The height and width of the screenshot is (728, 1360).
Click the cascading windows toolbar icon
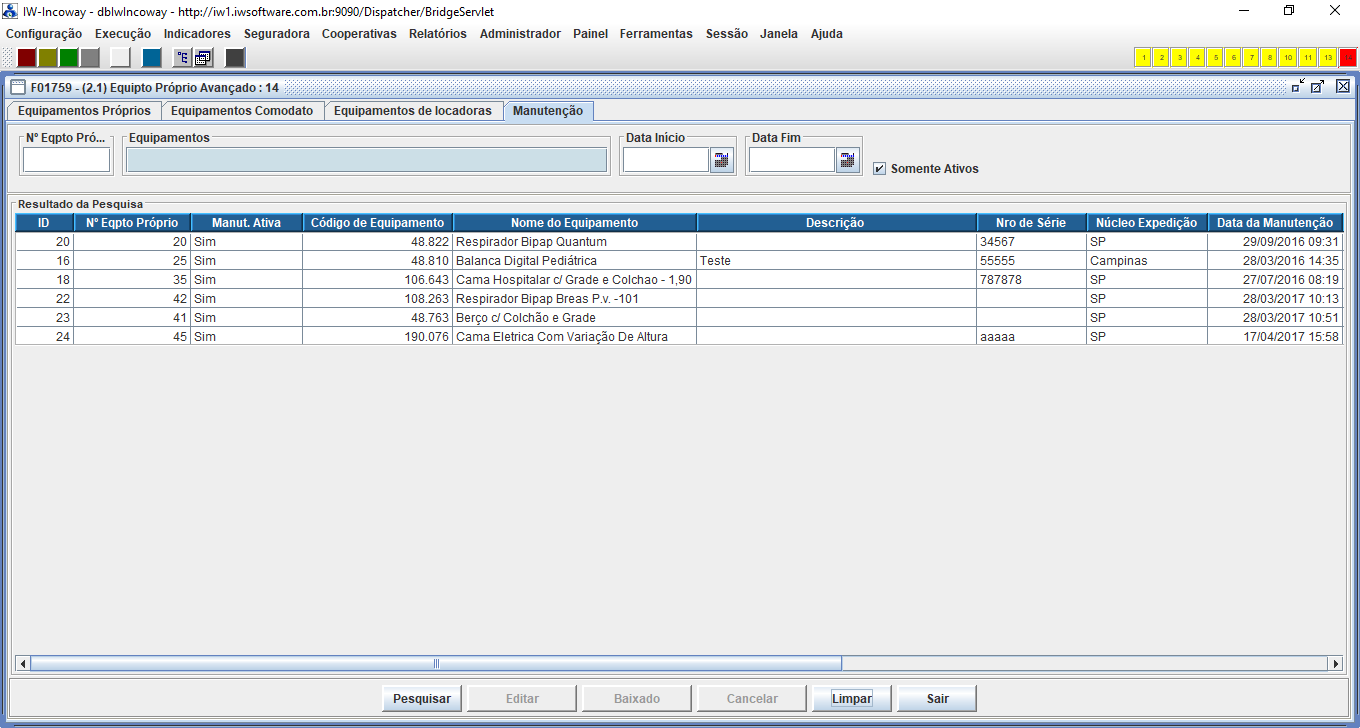(x=203, y=57)
